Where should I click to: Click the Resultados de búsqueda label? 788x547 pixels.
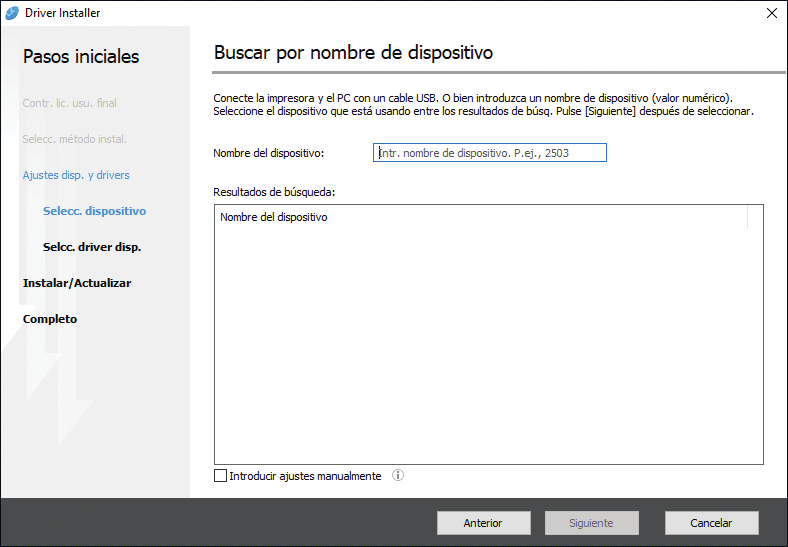(x=273, y=190)
